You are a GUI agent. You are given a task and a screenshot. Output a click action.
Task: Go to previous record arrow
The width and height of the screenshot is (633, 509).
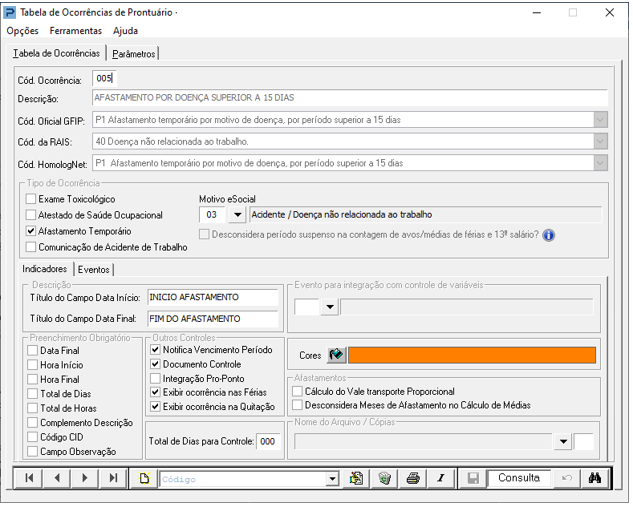click(x=57, y=478)
